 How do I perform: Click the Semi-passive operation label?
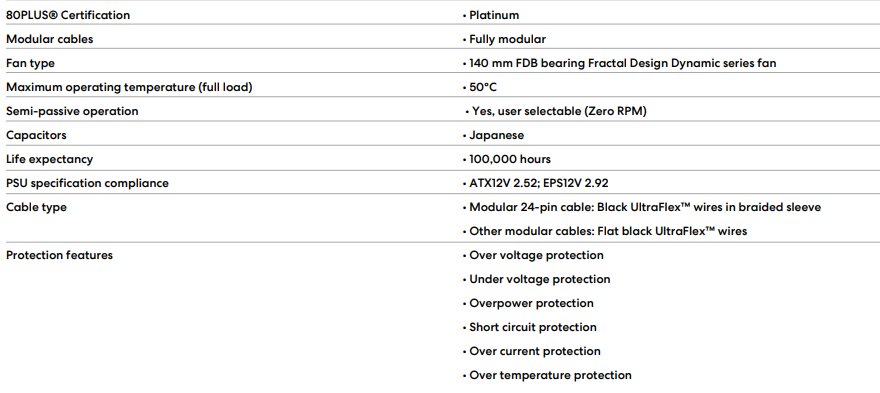pyautogui.click(x=72, y=111)
